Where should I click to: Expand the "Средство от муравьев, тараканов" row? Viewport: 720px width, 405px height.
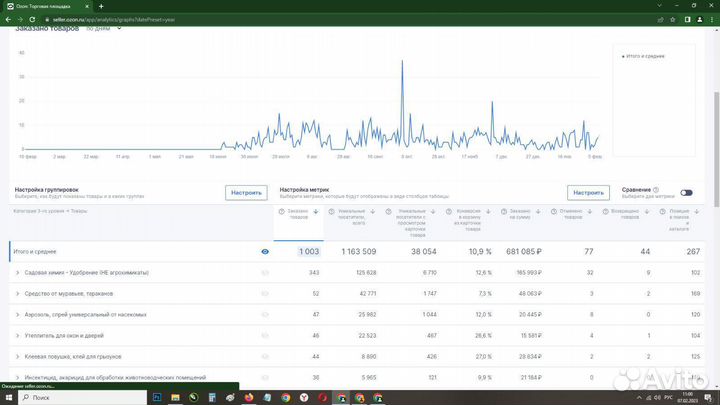[x=17, y=294]
